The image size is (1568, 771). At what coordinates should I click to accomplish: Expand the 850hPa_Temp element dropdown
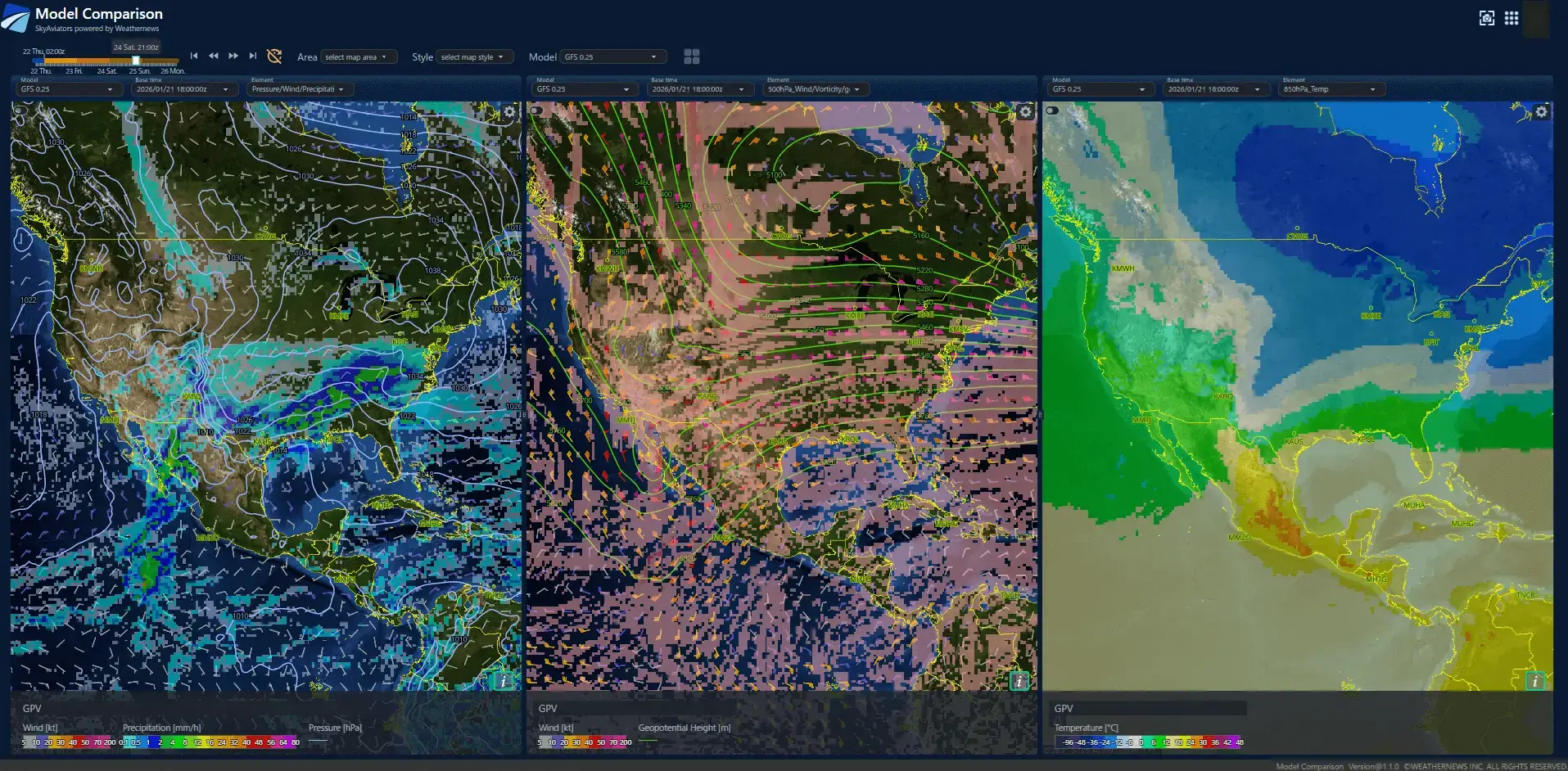(1331, 89)
